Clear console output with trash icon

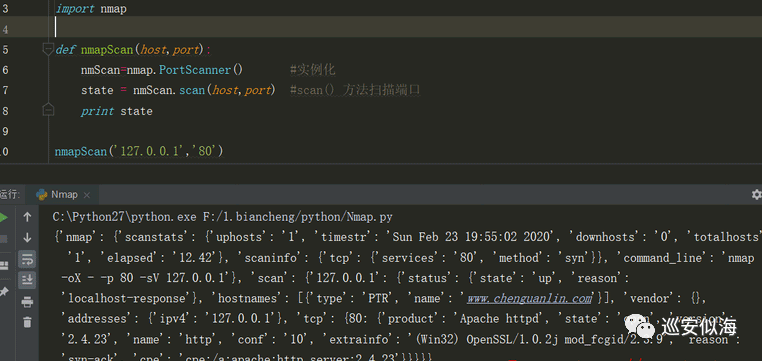27,322
